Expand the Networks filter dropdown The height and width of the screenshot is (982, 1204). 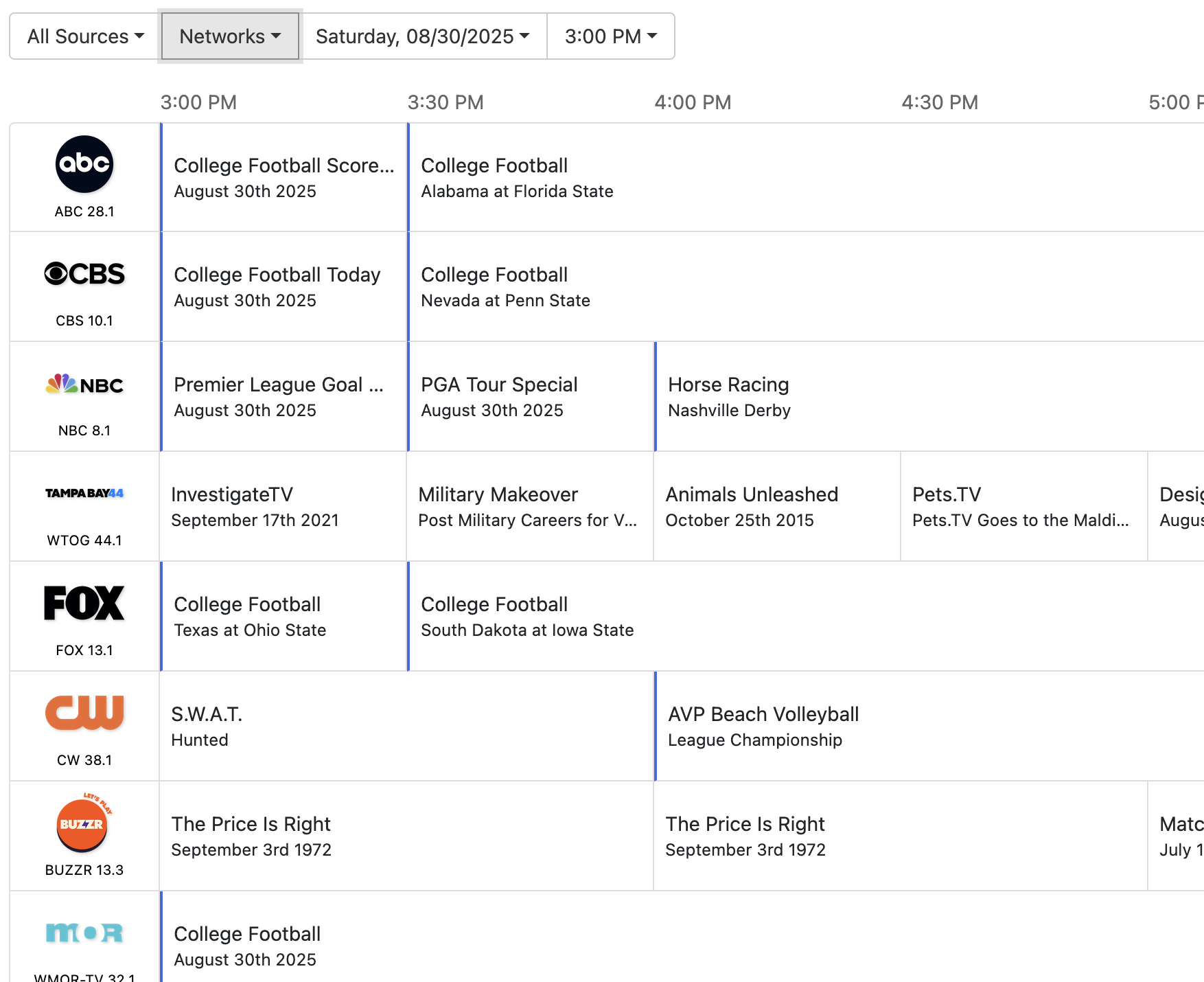[230, 36]
